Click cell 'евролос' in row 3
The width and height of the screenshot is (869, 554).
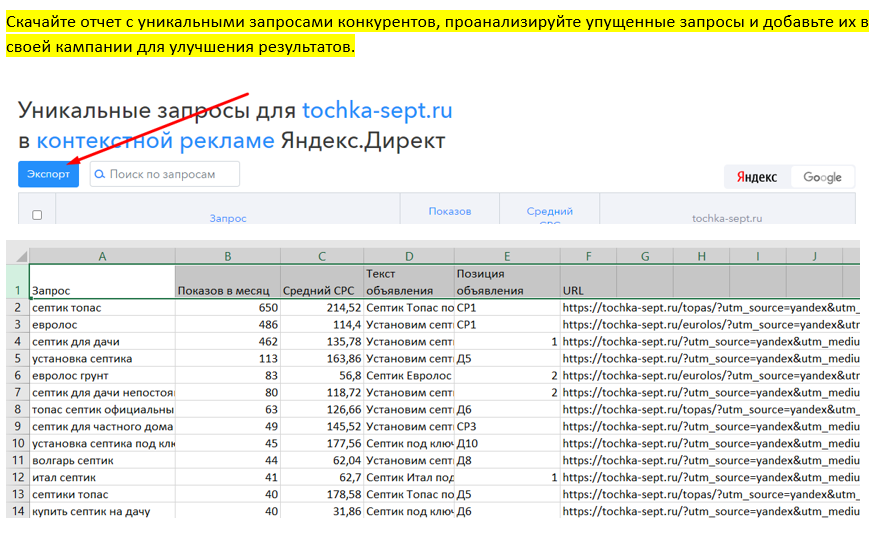[x=102, y=325]
